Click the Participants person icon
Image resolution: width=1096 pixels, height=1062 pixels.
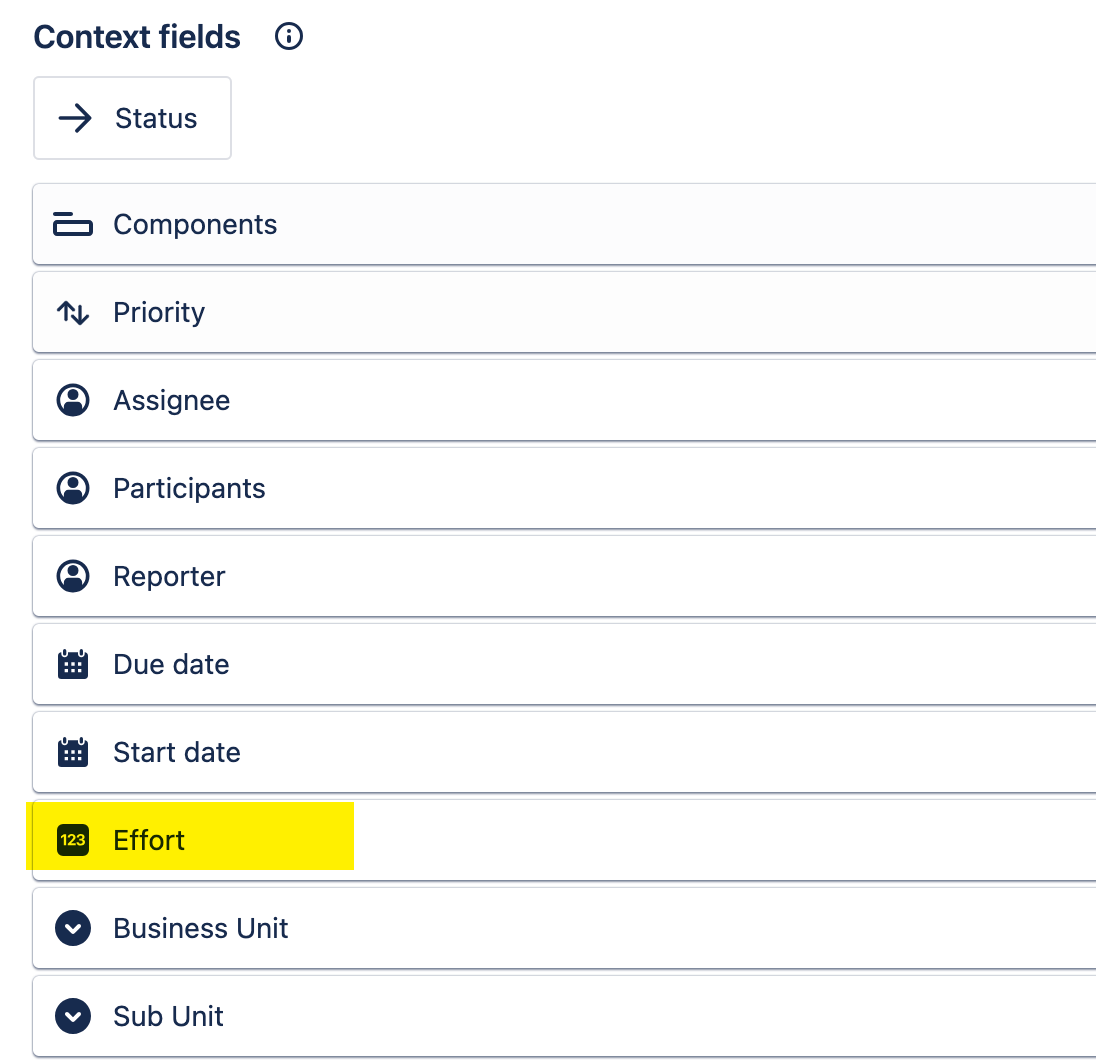[x=73, y=488]
